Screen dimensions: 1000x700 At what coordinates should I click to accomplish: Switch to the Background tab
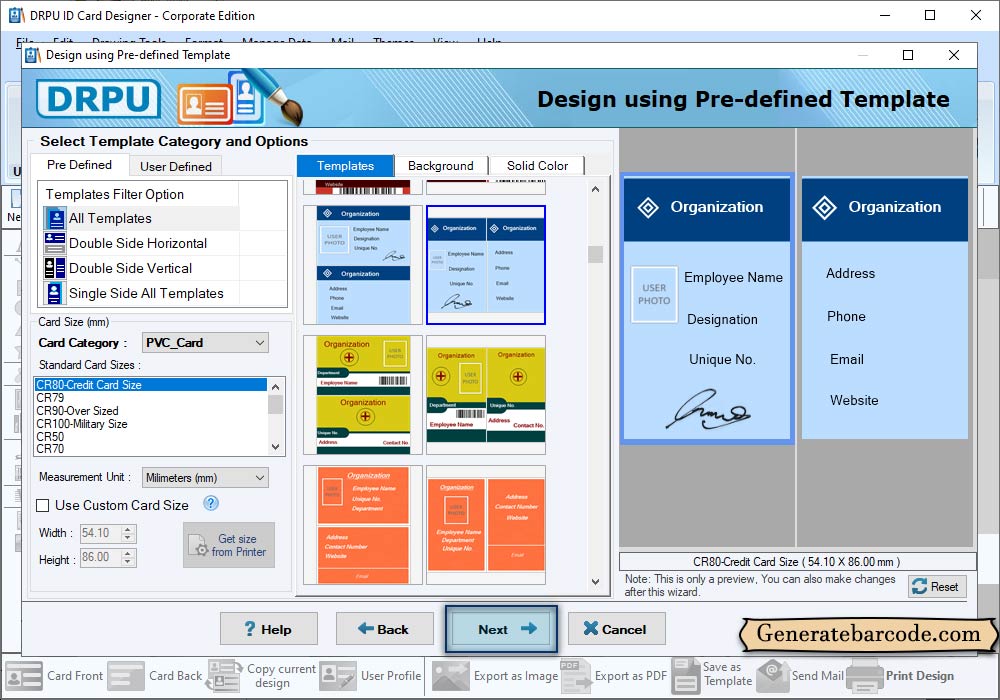click(x=441, y=166)
